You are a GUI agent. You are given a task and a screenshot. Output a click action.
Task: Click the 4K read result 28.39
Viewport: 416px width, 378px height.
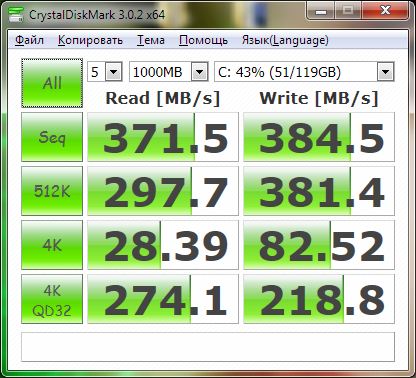click(x=163, y=245)
